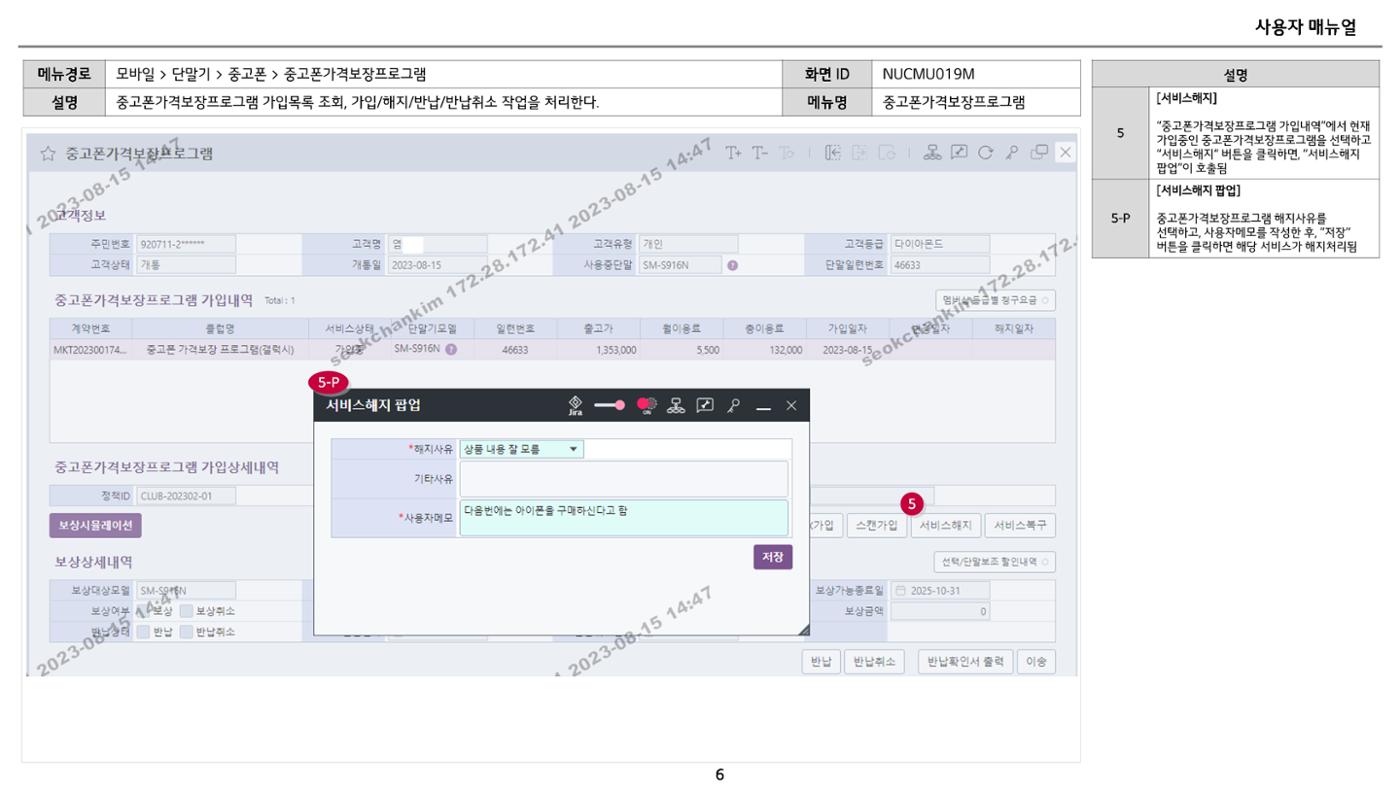Collapse left panel with arrow-in icon
The width and height of the screenshot is (1400, 788).
click(x=833, y=153)
